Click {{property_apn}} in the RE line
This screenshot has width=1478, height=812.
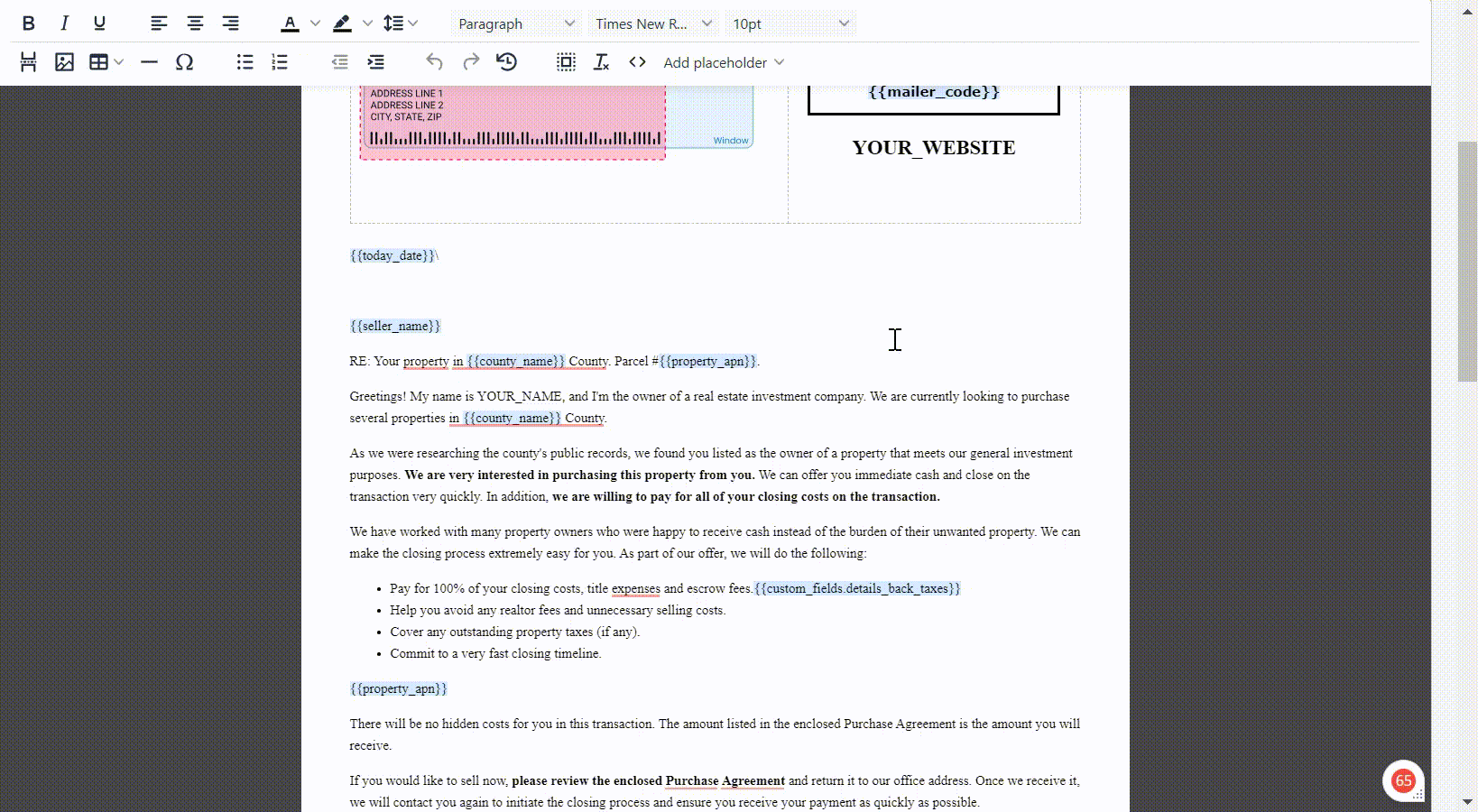[x=708, y=361]
